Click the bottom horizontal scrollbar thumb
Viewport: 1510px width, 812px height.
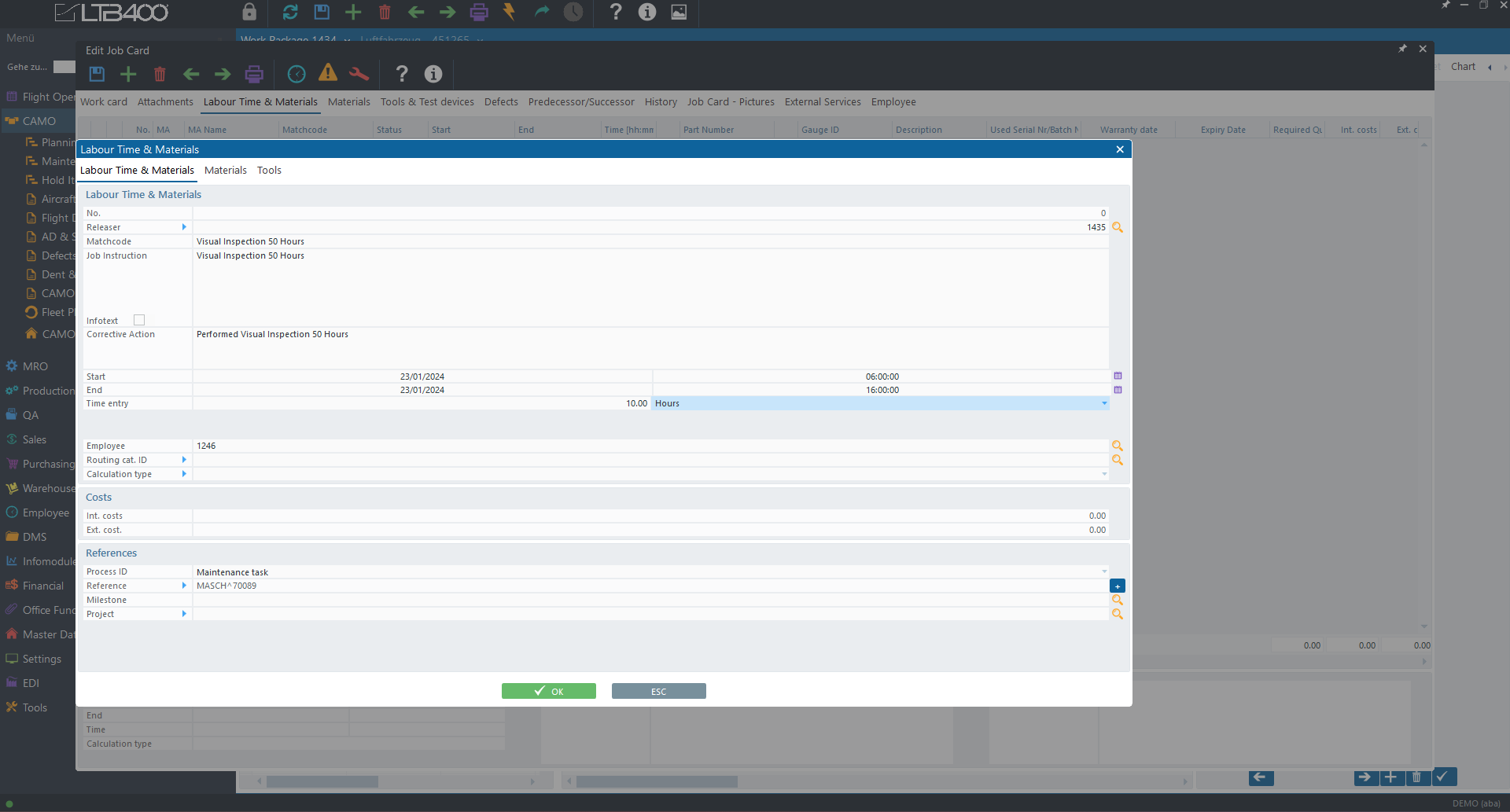[657, 781]
